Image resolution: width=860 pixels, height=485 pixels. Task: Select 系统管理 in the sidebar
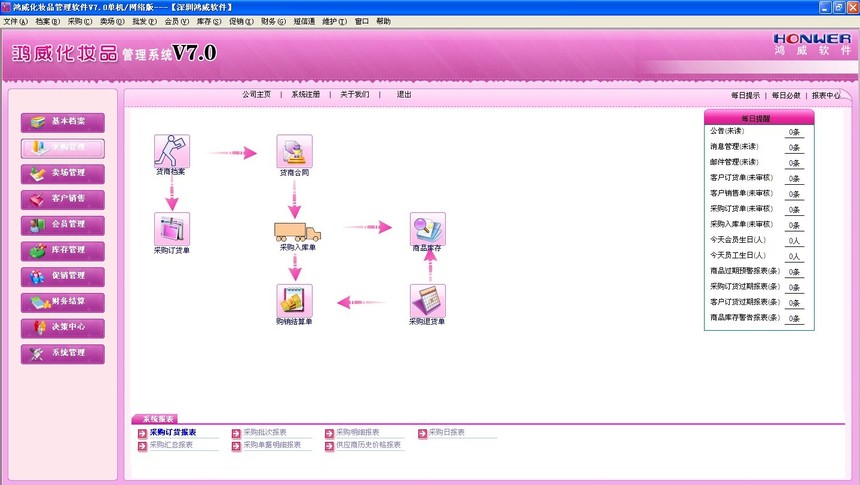click(x=63, y=354)
